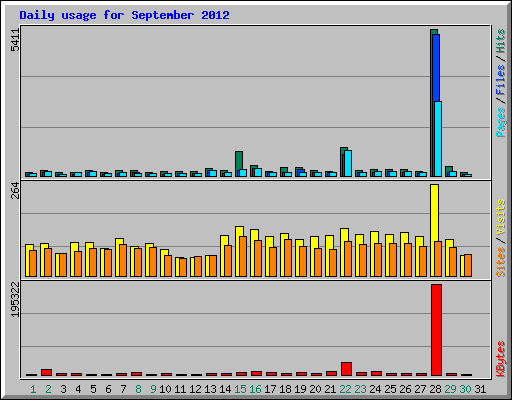
Task: Select the 264 visits axis value
Action: 15,191
